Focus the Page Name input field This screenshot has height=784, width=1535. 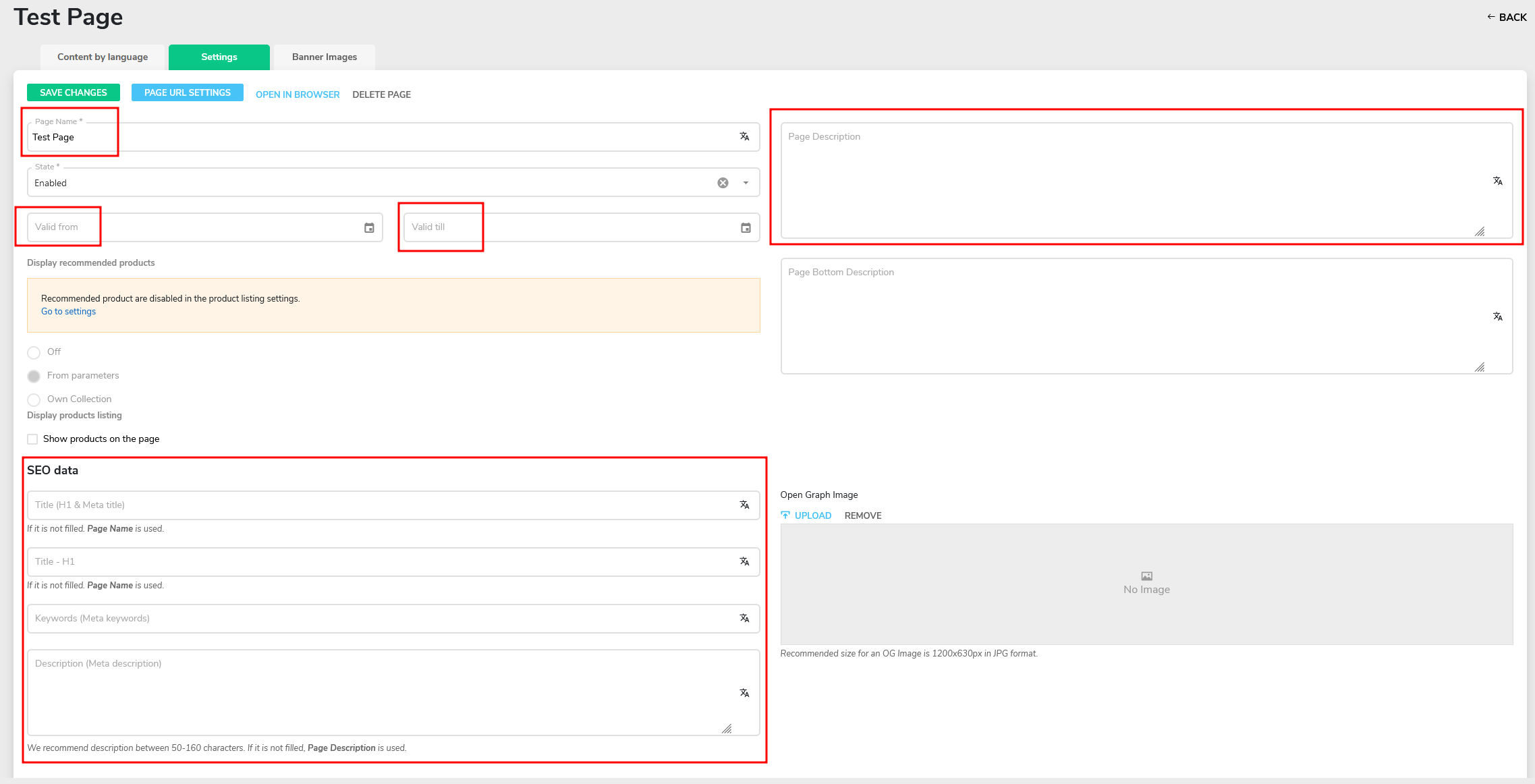point(393,137)
